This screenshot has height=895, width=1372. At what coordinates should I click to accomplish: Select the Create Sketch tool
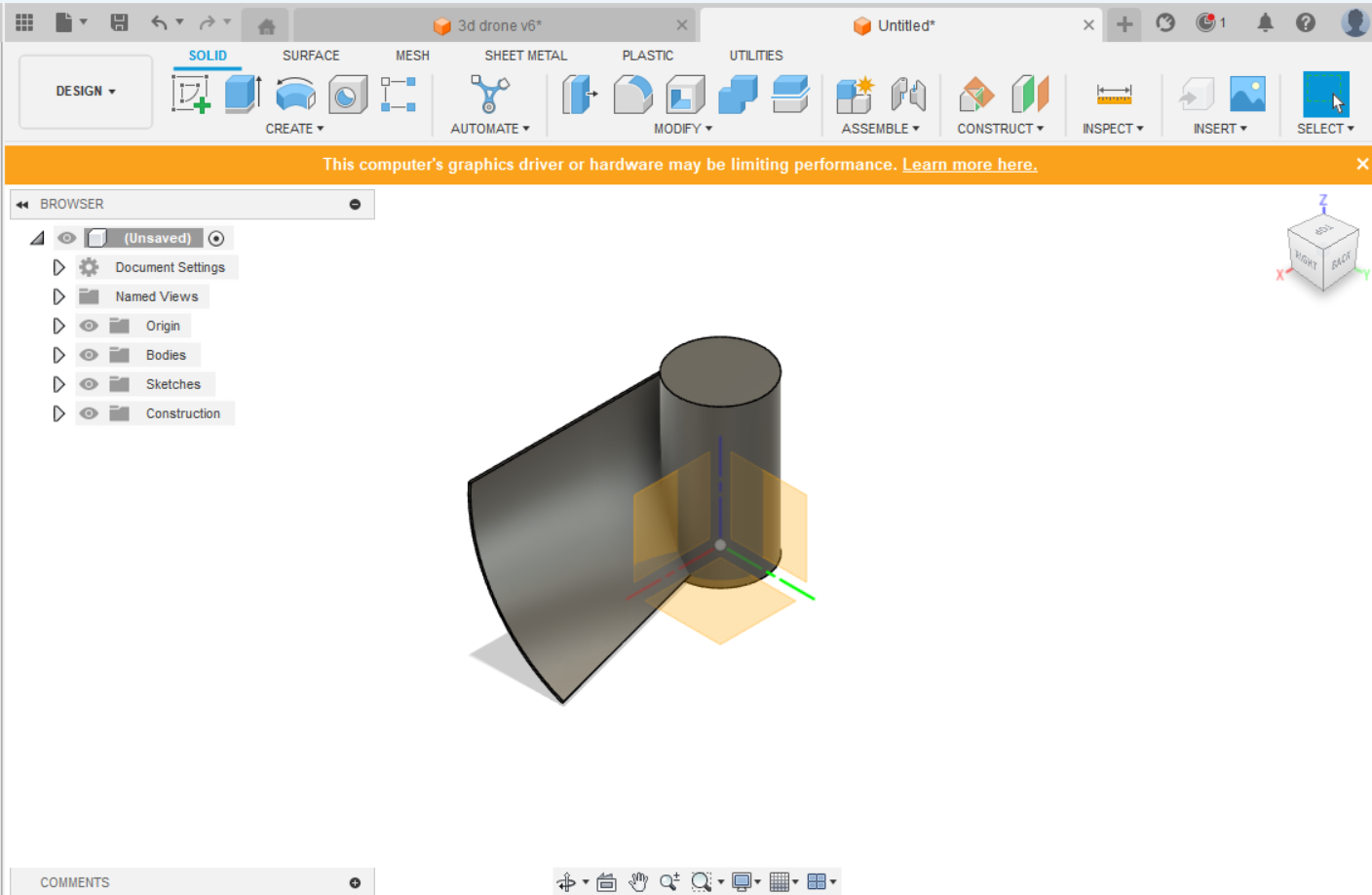pos(192,94)
